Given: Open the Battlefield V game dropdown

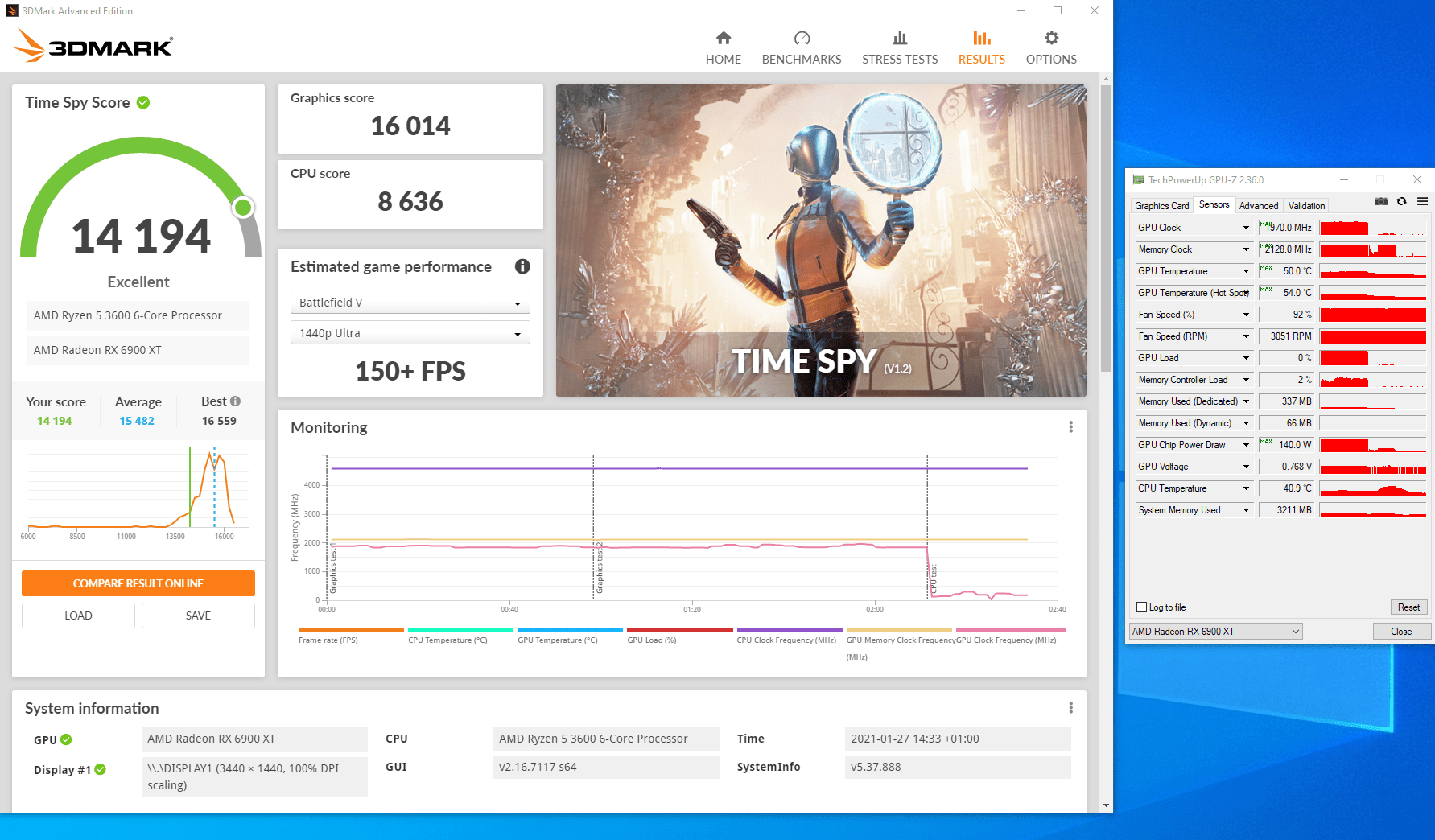Looking at the screenshot, I should pos(410,303).
